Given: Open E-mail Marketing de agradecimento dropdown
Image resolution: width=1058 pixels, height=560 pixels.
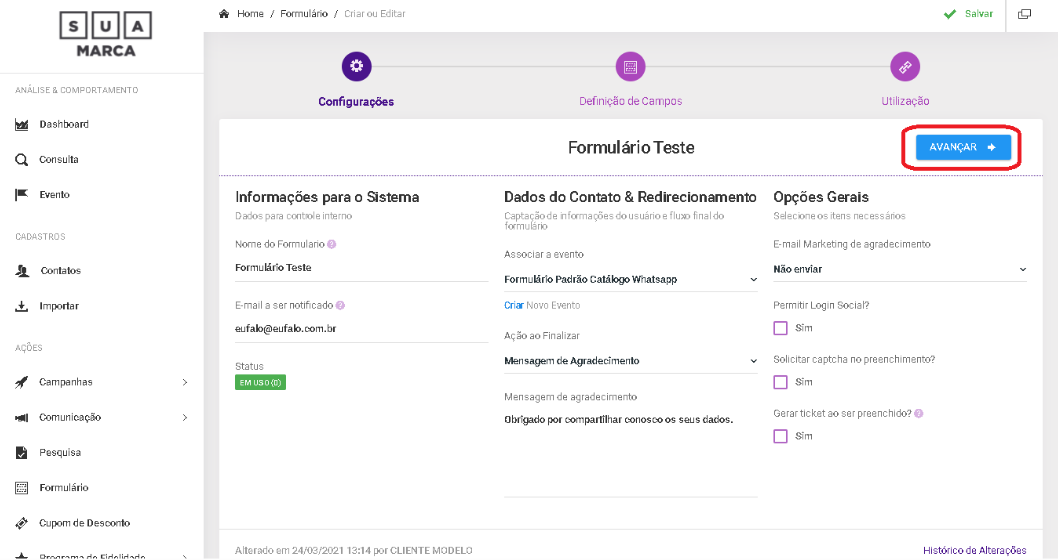Looking at the screenshot, I should point(899,269).
